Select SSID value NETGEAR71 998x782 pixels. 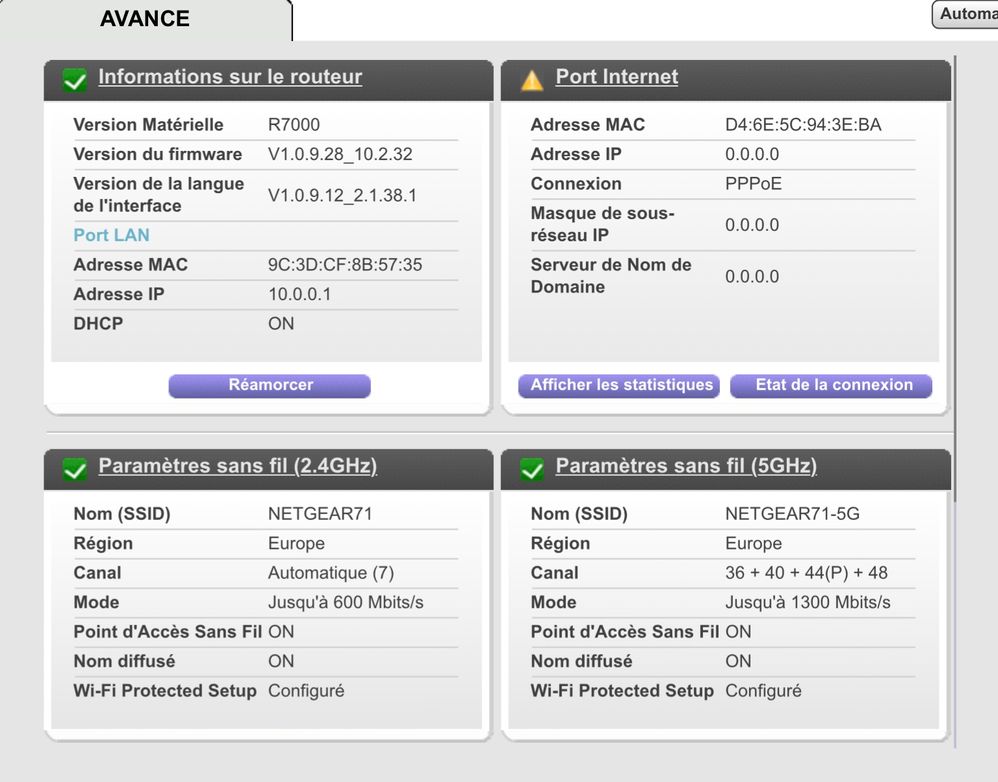pos(320,514)
